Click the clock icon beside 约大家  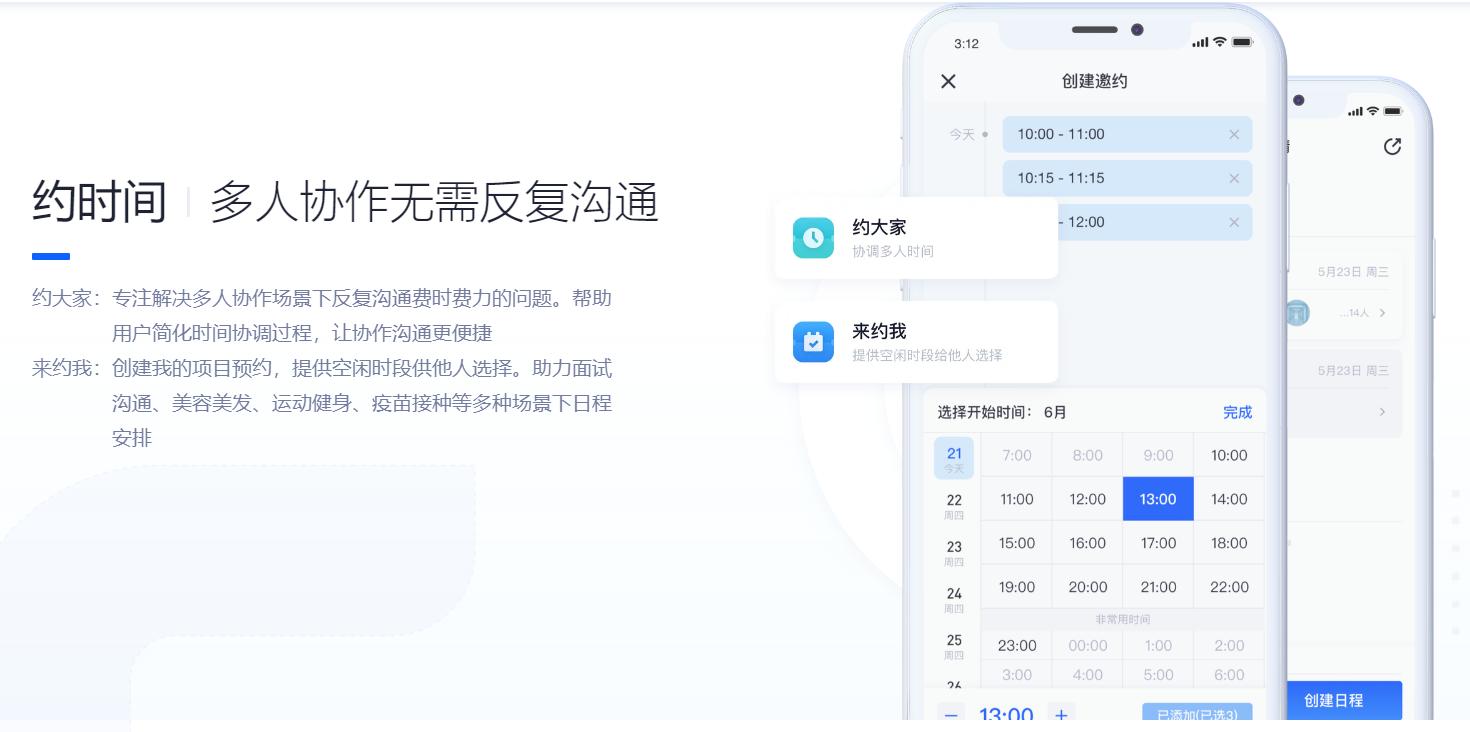pyautogui.click(x=813, y=238)
